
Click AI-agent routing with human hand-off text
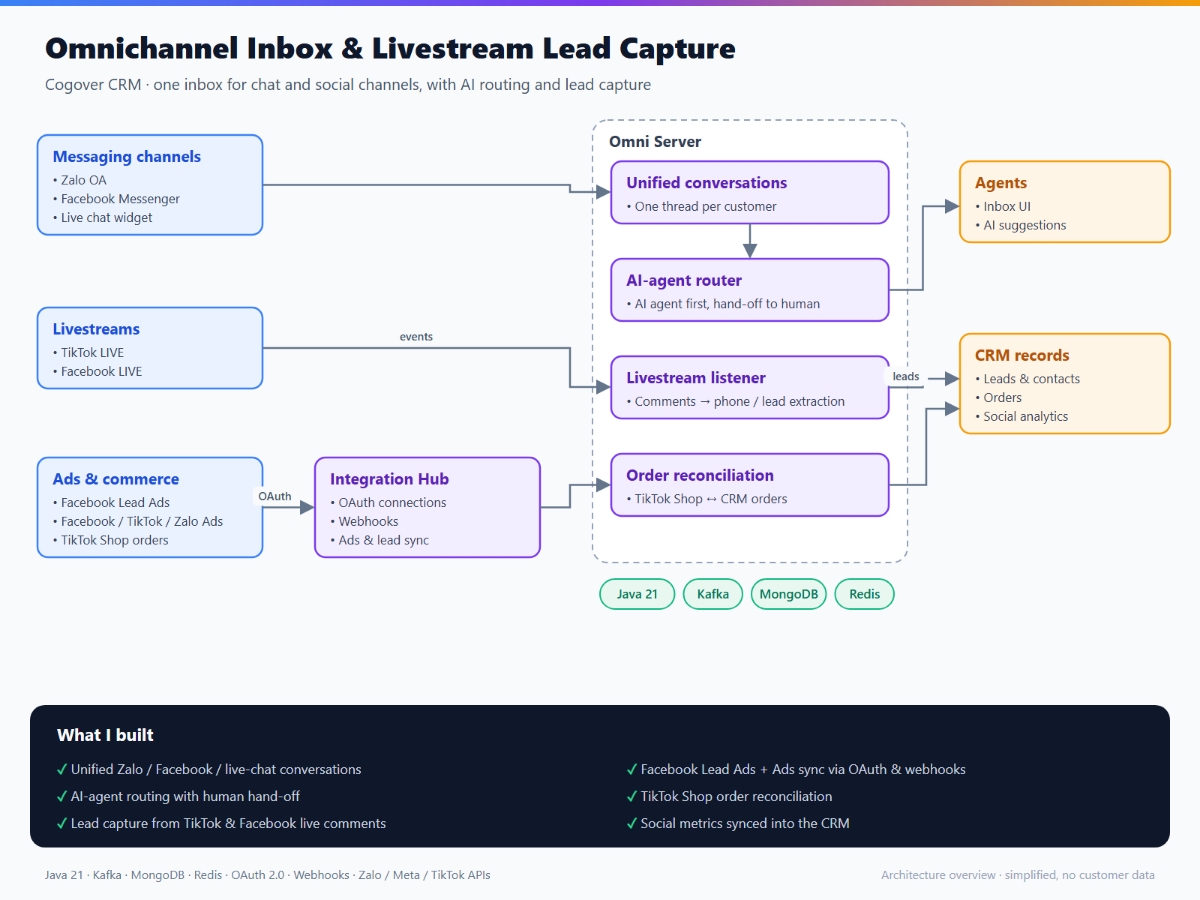point(185,797)
